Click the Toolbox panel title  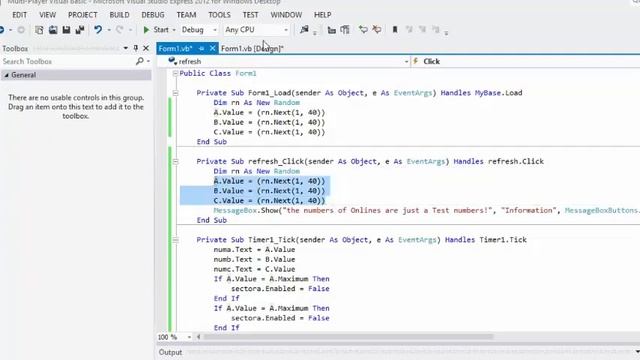(x=15, y=49)
